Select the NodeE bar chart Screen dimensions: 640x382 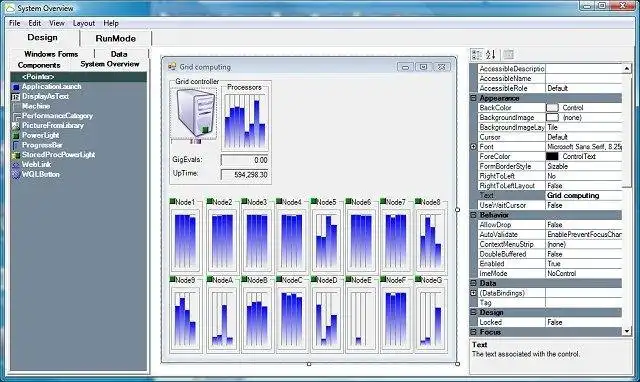tap(361, 320)
